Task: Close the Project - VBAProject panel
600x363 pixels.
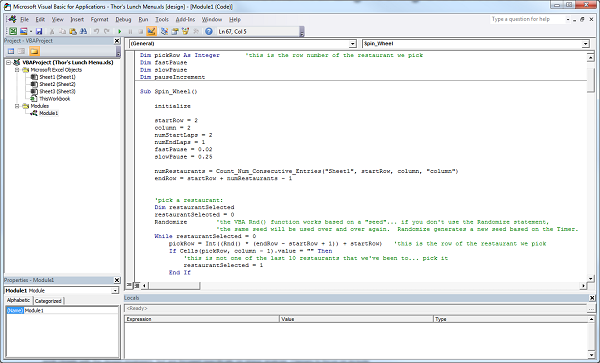Action: (117, 41)
